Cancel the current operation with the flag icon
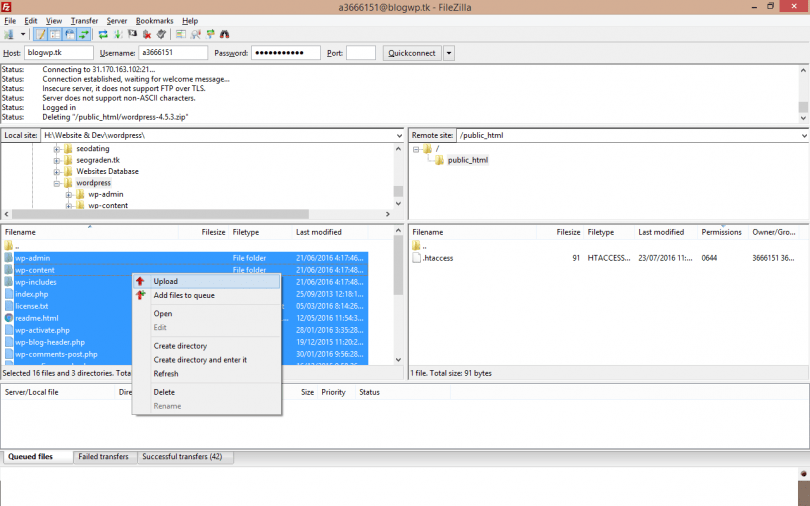Image resolution: width=810 pixels, height=506 pixels. [132, 34]
